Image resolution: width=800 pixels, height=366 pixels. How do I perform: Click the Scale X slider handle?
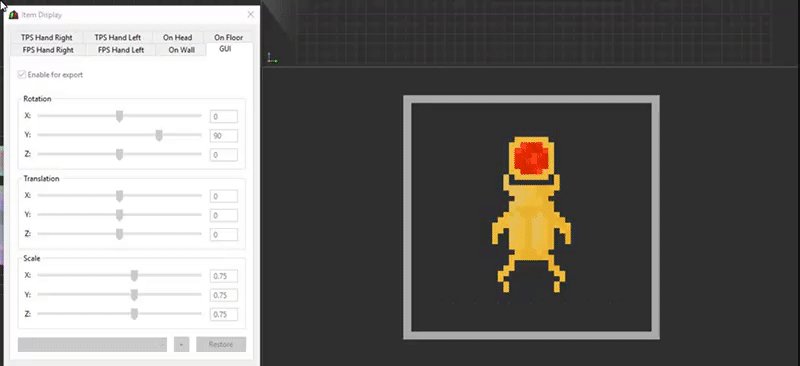coord(134,276)
